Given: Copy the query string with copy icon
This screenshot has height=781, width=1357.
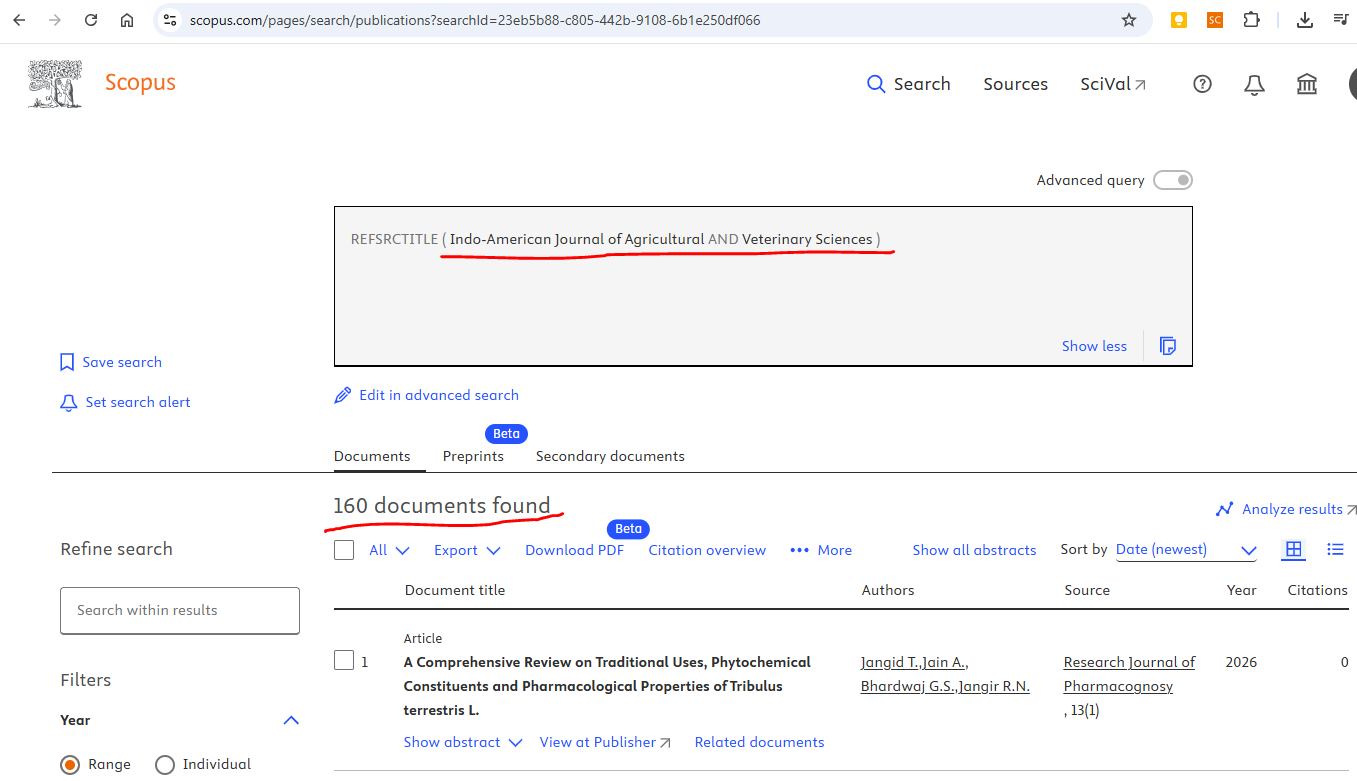Looking at the screenshot, I should [1168, 346].
